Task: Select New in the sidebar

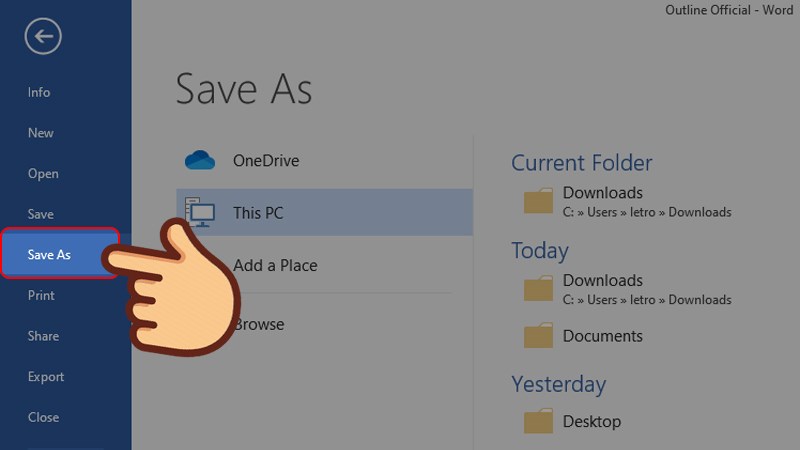Action: click(x=41, y=133)
